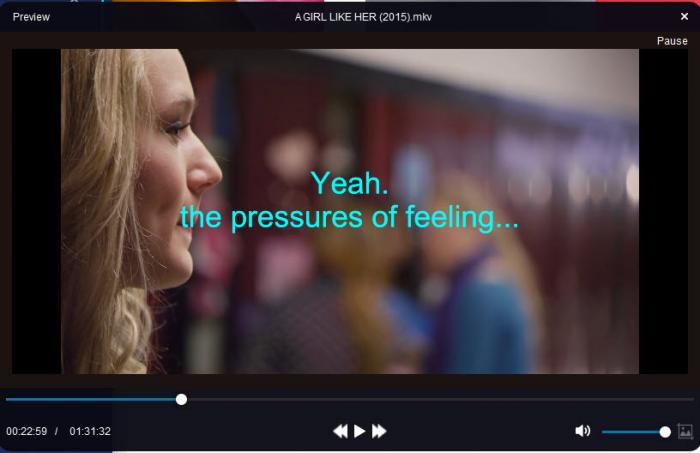Fast forward using the double-right arrow icon
The width and height of the screenshot is (700, 453).
point(379,431)
